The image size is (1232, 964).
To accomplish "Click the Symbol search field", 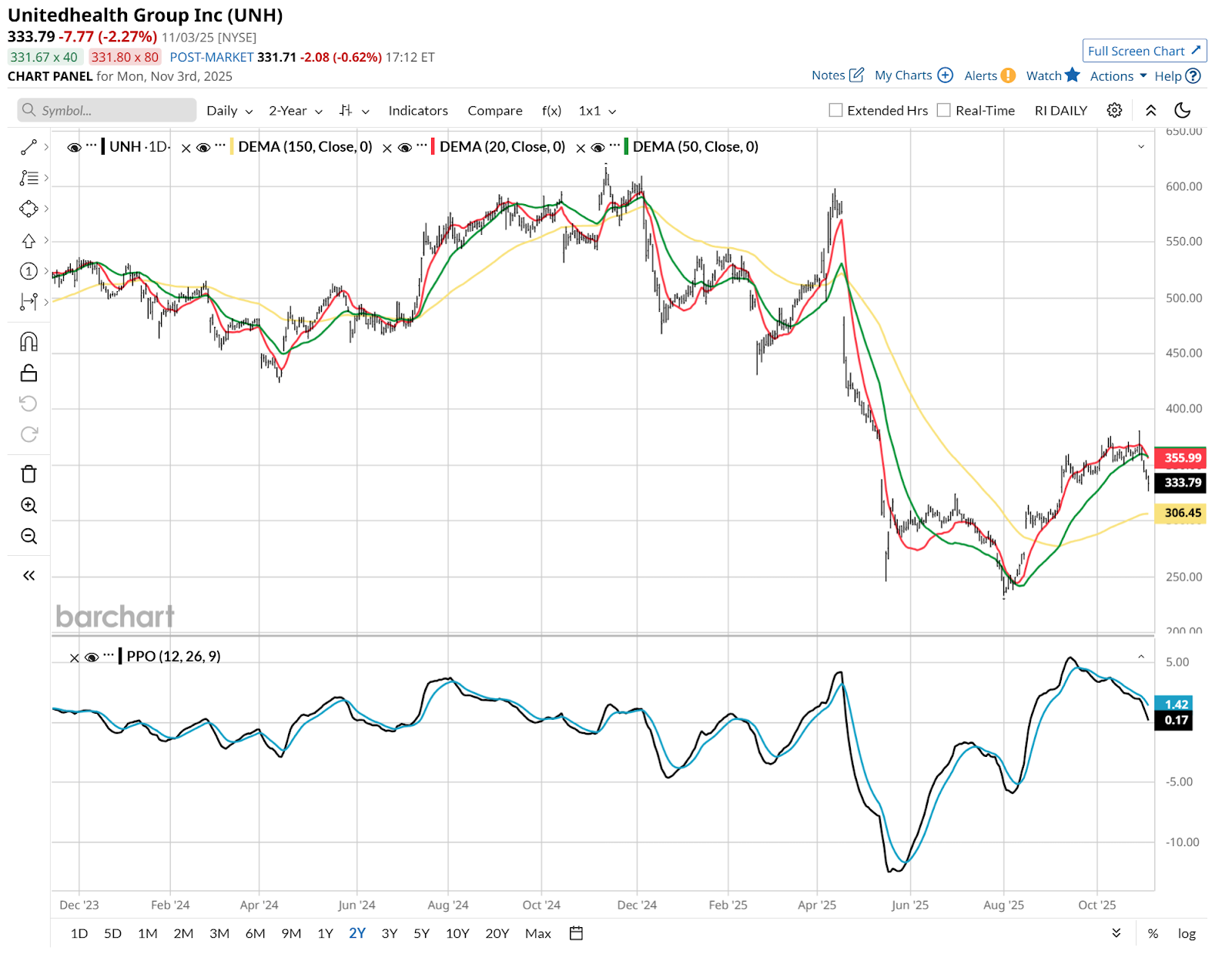I will 107,111.
